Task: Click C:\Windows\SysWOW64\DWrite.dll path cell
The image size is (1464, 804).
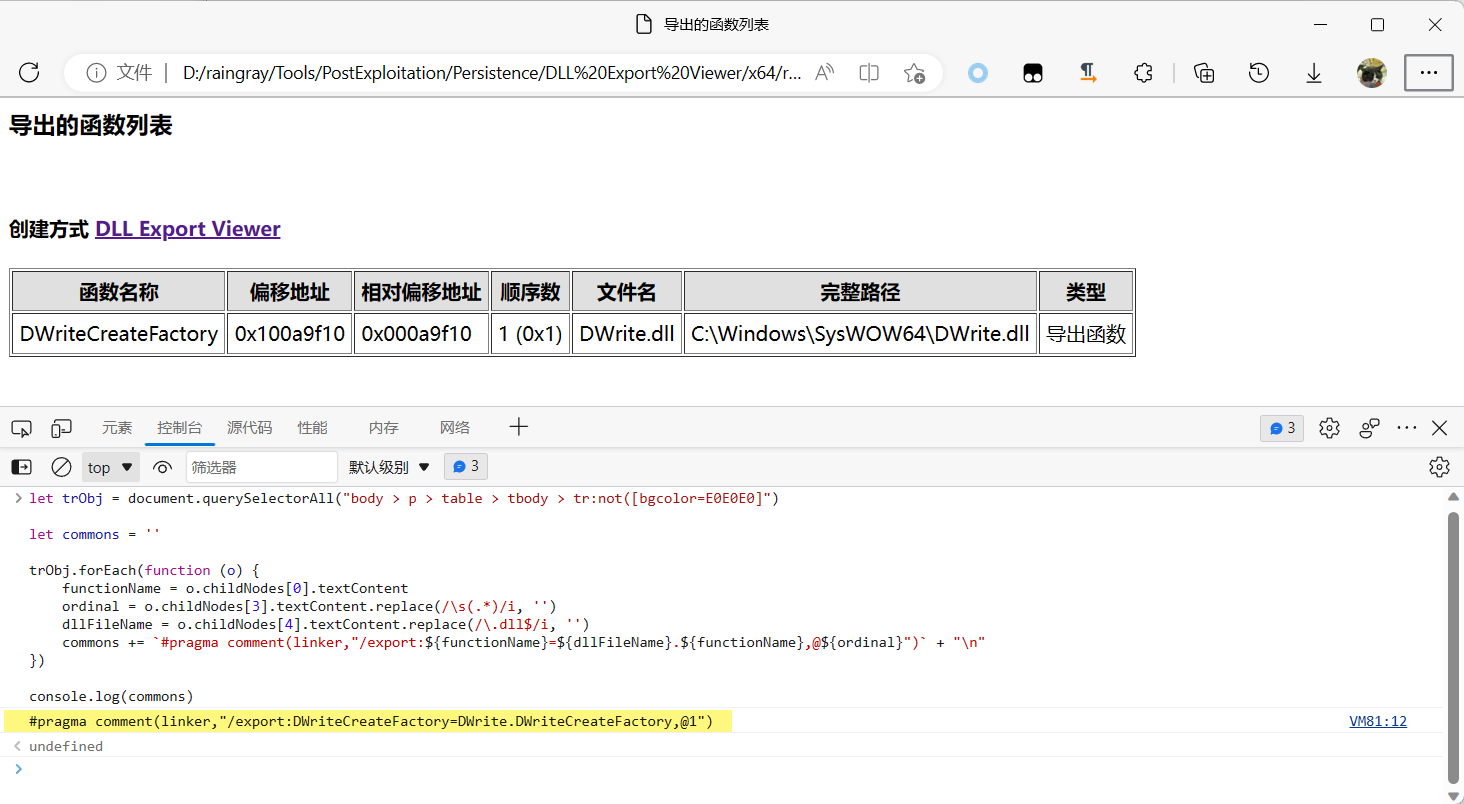Action: (x=860, y=334)
